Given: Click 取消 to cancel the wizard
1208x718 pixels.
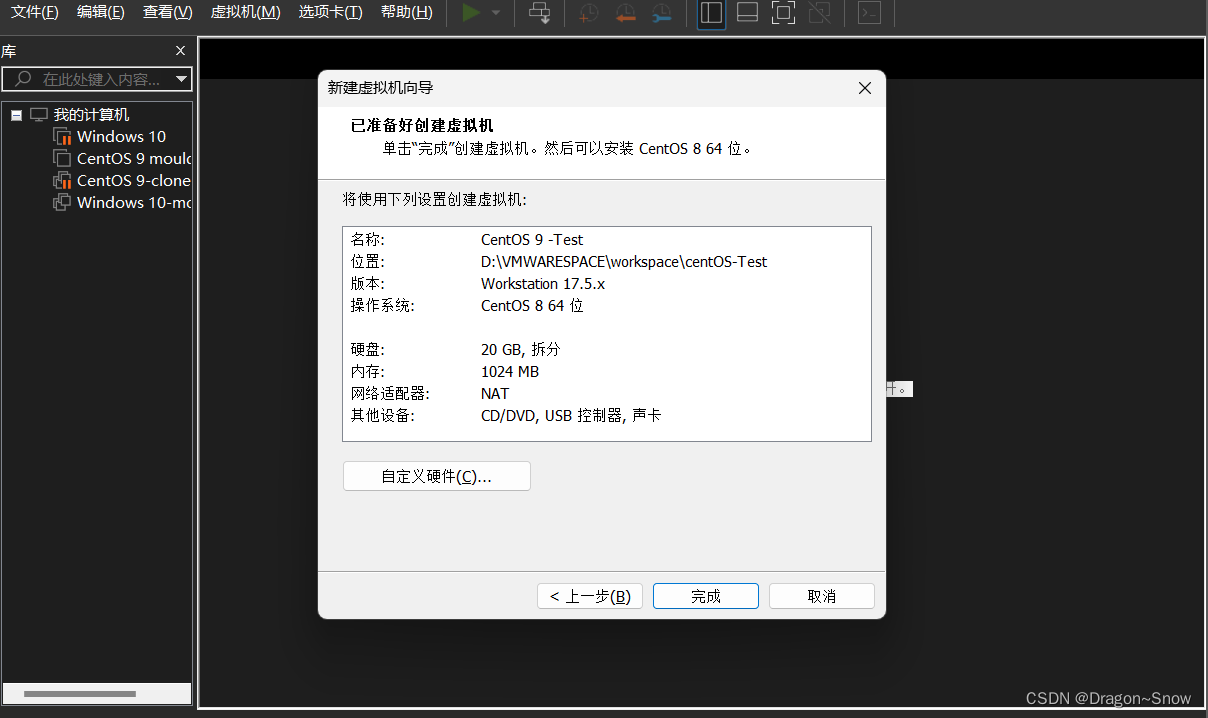Looking at the screenshot, I should click(x=821, y=596).
